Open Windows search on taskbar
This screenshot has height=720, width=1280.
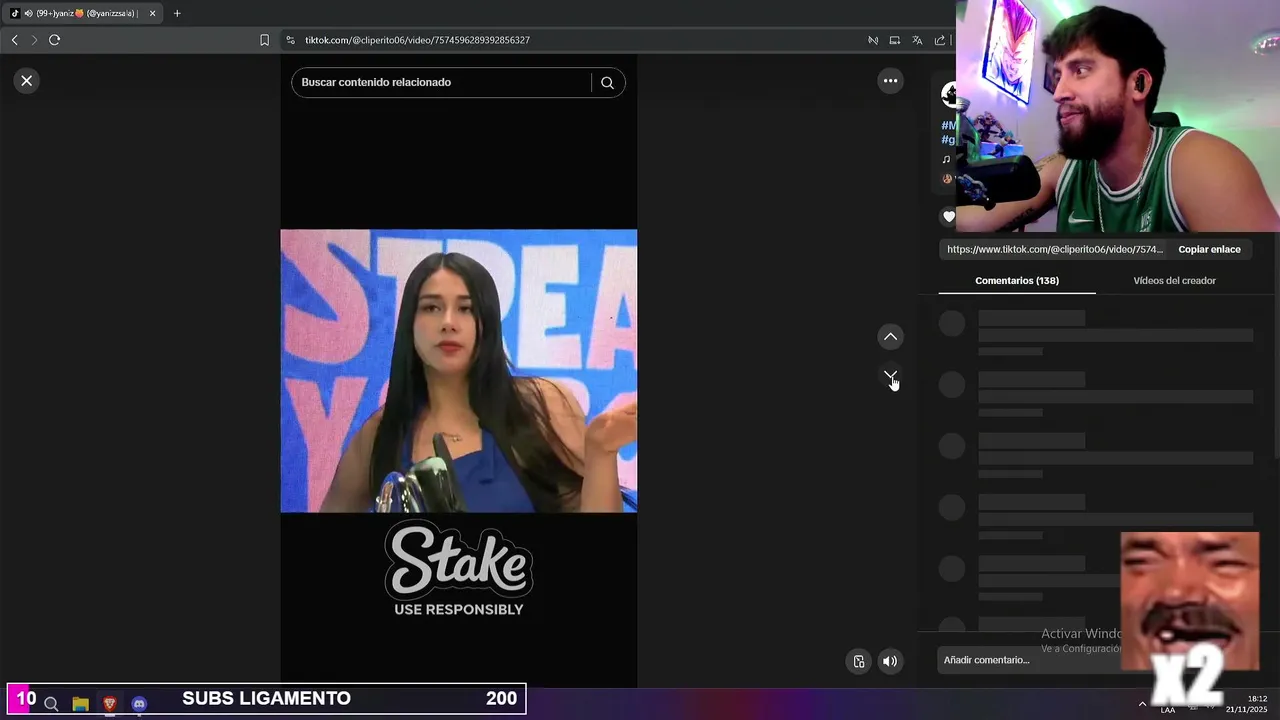click(51, 704)
